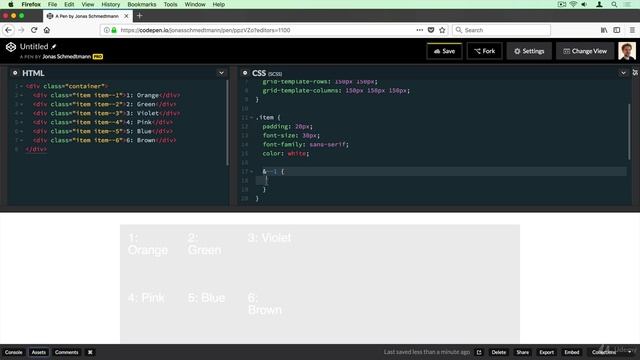Select the A Pen by Jonas Schmedtmann tab
Screen dimensions: 640x360
click(x=87, y=16)
